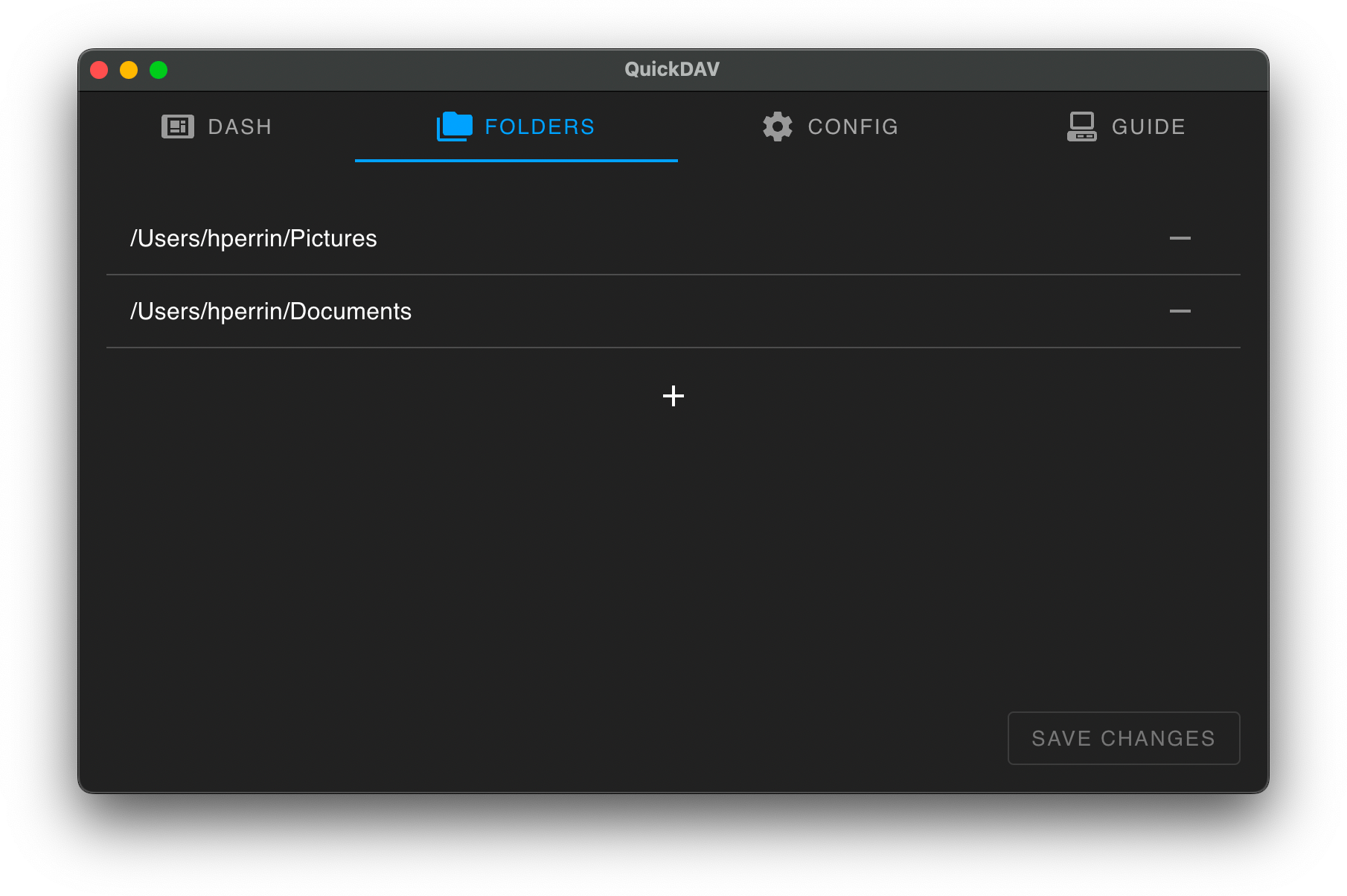Click the SAVE CHANGES button
This screenshot has width=1347, height=896.
1123,737
